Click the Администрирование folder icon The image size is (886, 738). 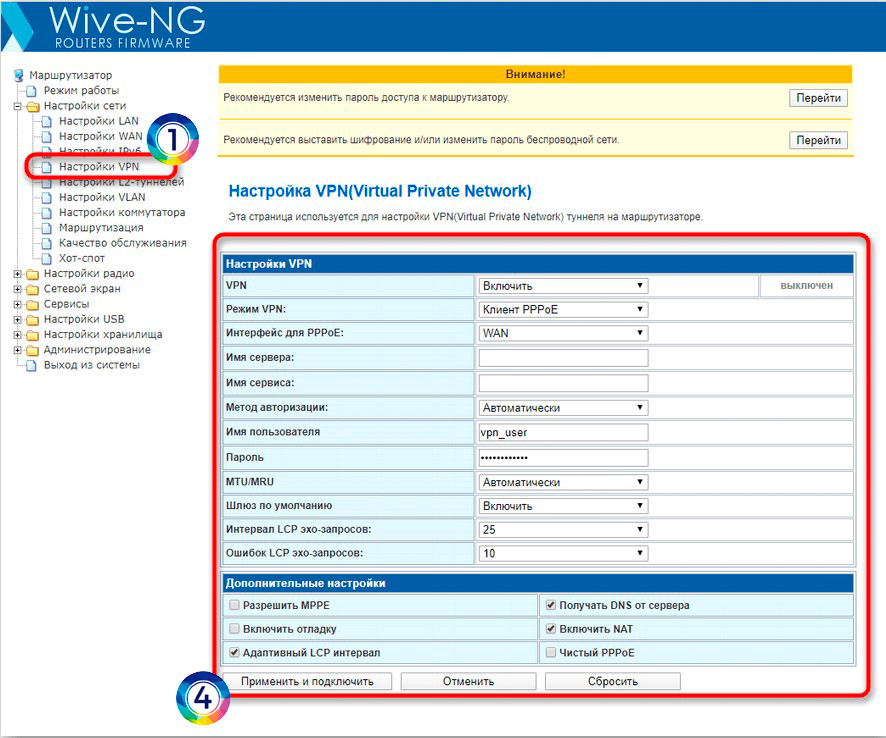pos(33,350)
